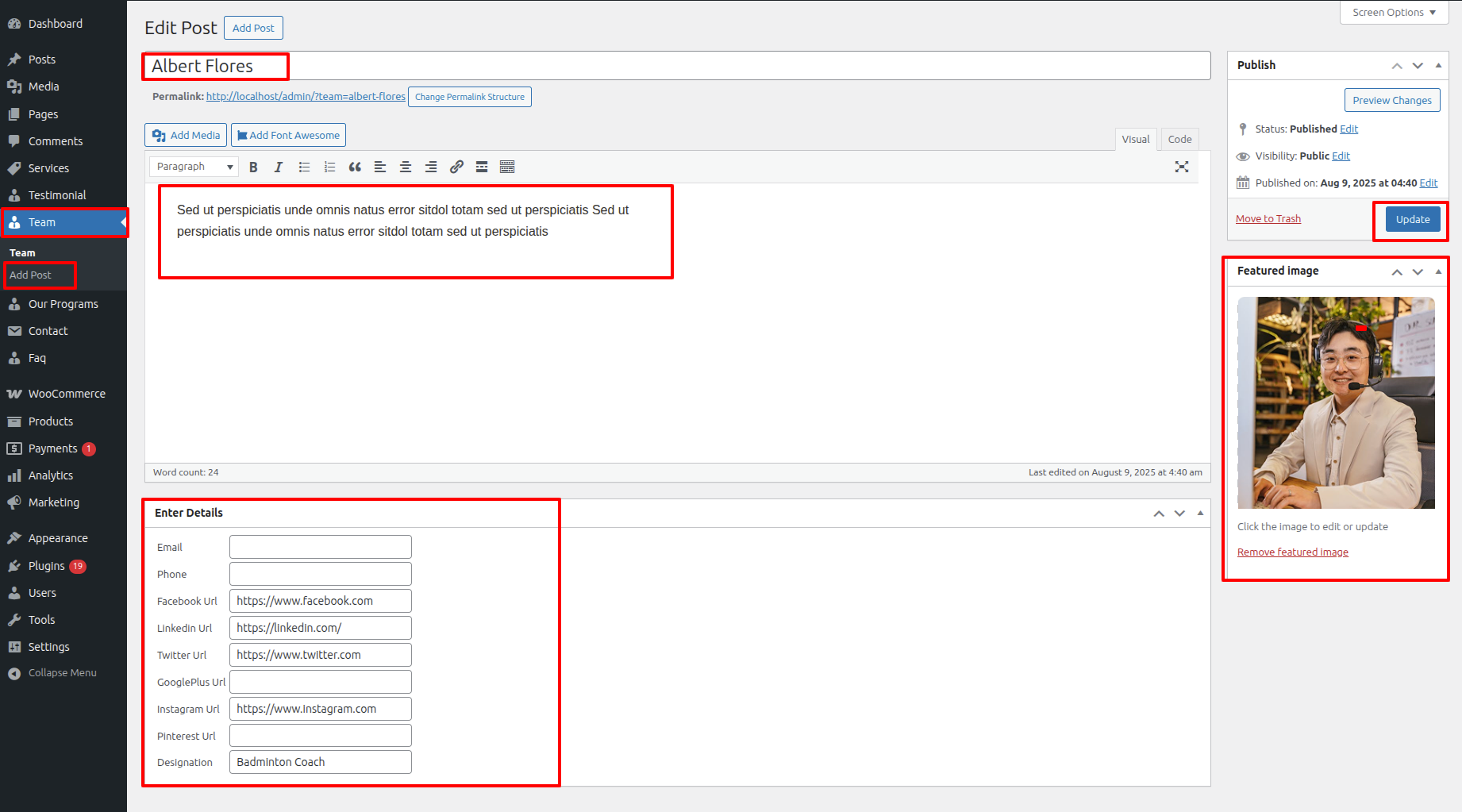
Task: Click the featured image thumbnail
Action: tap(1336, 402)
